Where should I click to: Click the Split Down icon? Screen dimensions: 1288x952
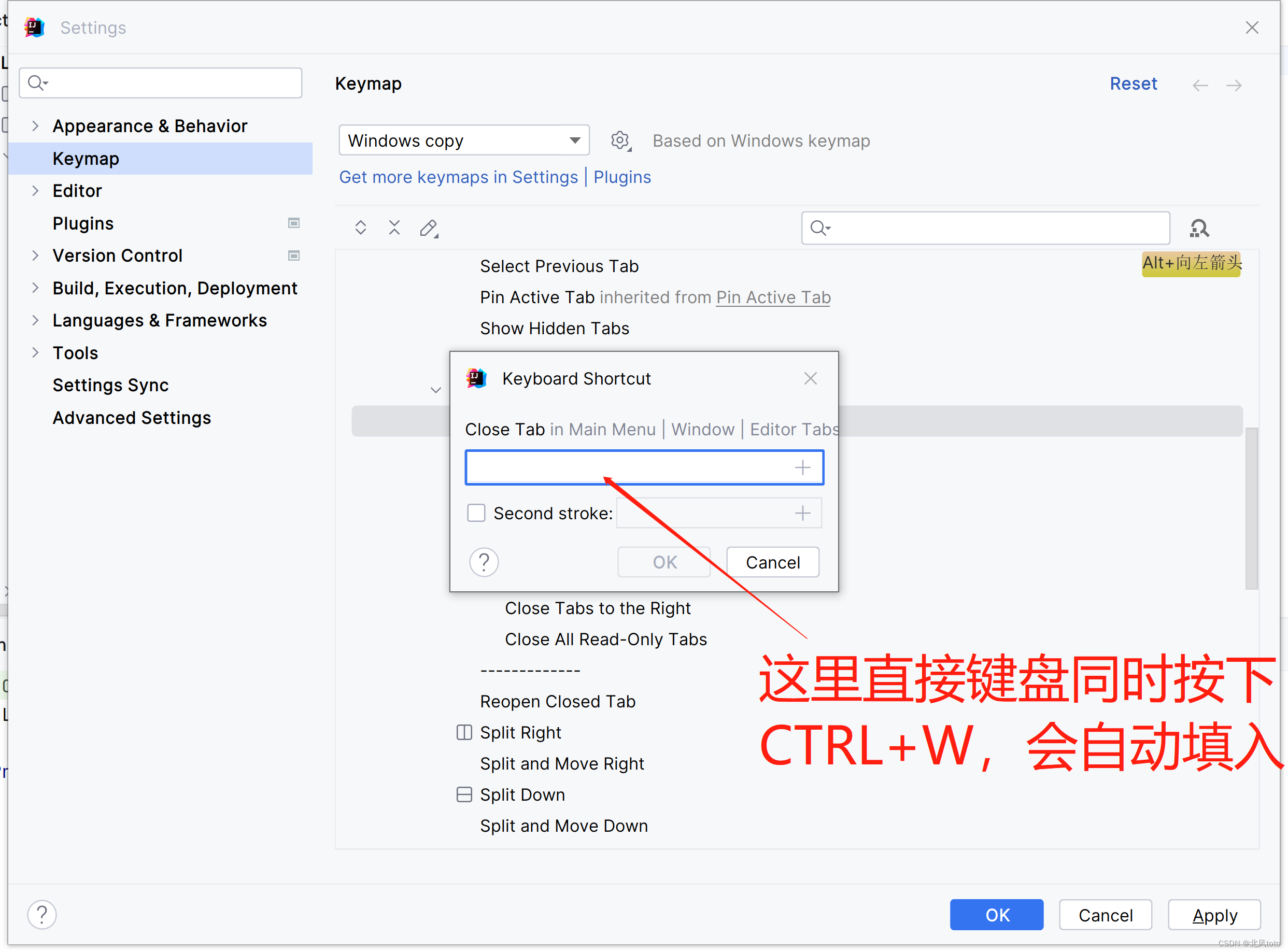tap(464, 794)
